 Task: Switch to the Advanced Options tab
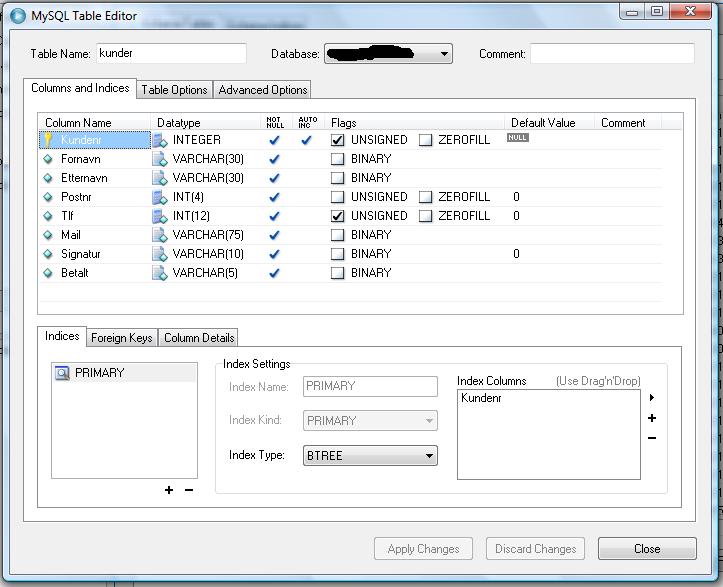click(x=263, y=89)
